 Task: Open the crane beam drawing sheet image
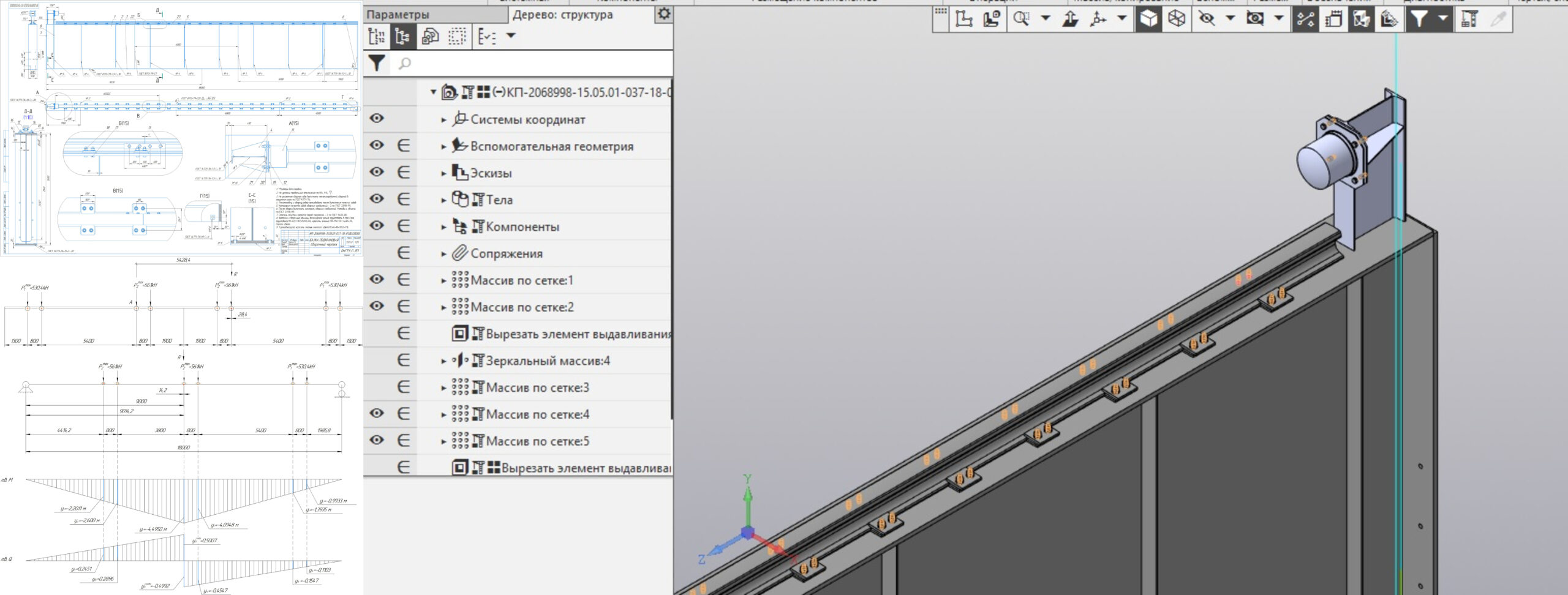(x=182, y=128)
